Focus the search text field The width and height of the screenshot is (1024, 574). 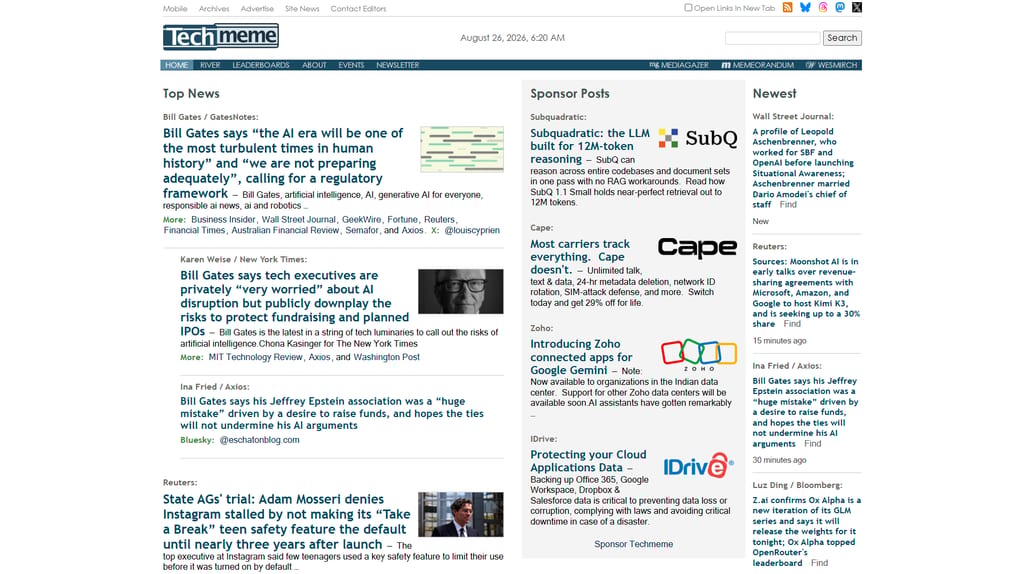773,38
